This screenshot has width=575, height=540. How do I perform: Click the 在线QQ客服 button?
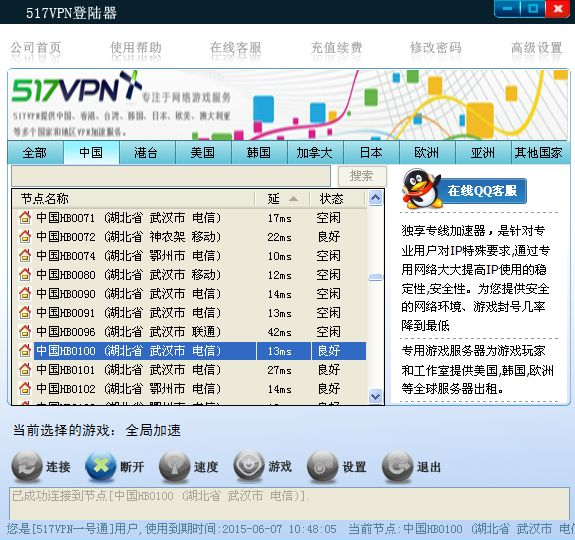pos(482,191)
